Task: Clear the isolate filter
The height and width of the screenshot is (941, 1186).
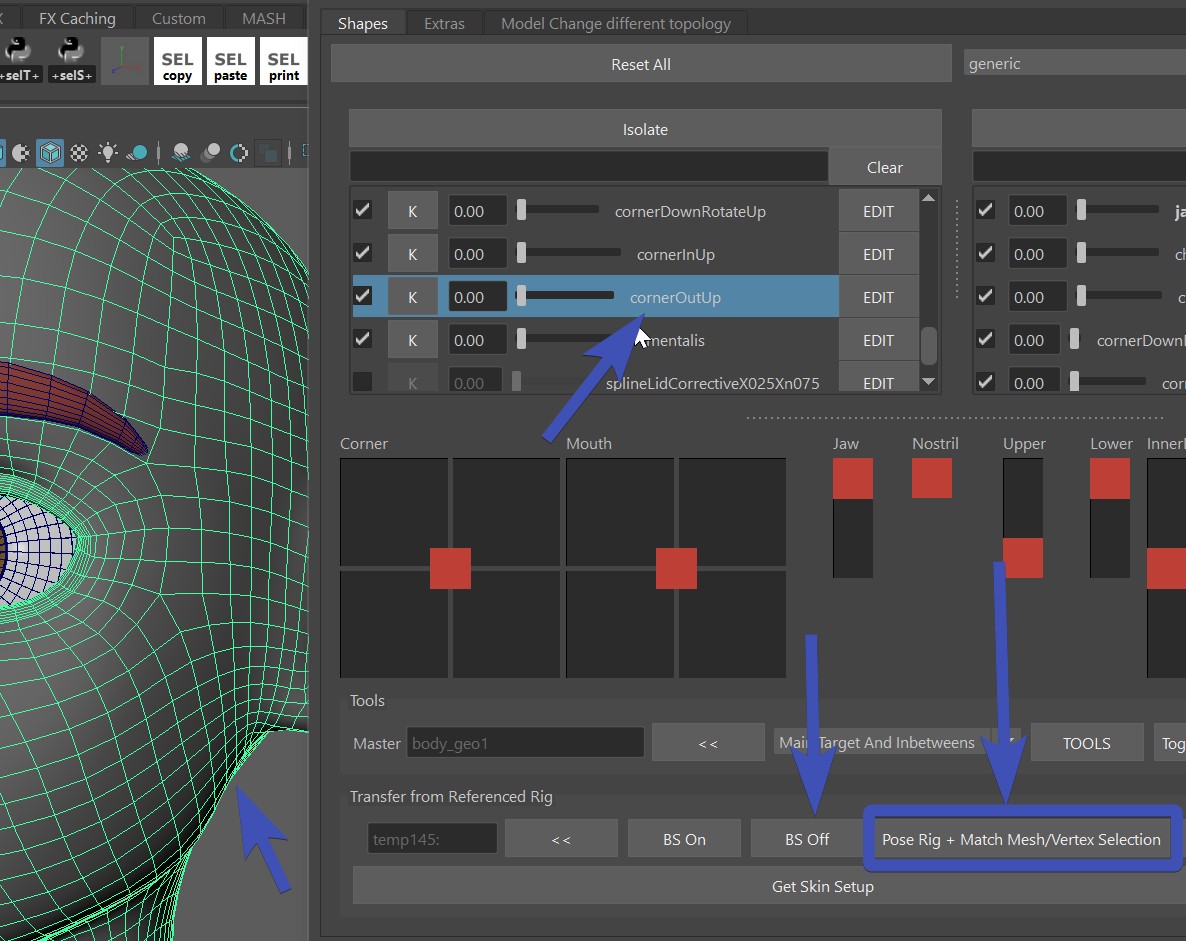Action: (885, 167)
